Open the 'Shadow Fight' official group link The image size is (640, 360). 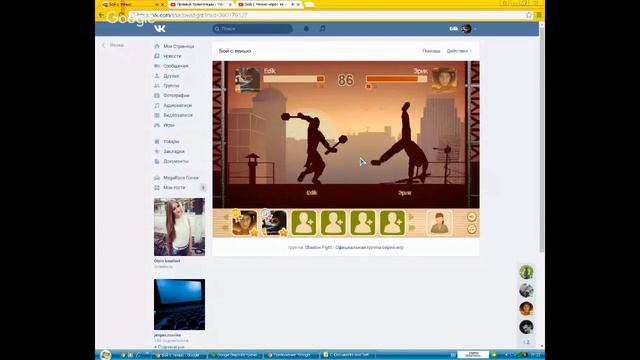pos(354,247)
